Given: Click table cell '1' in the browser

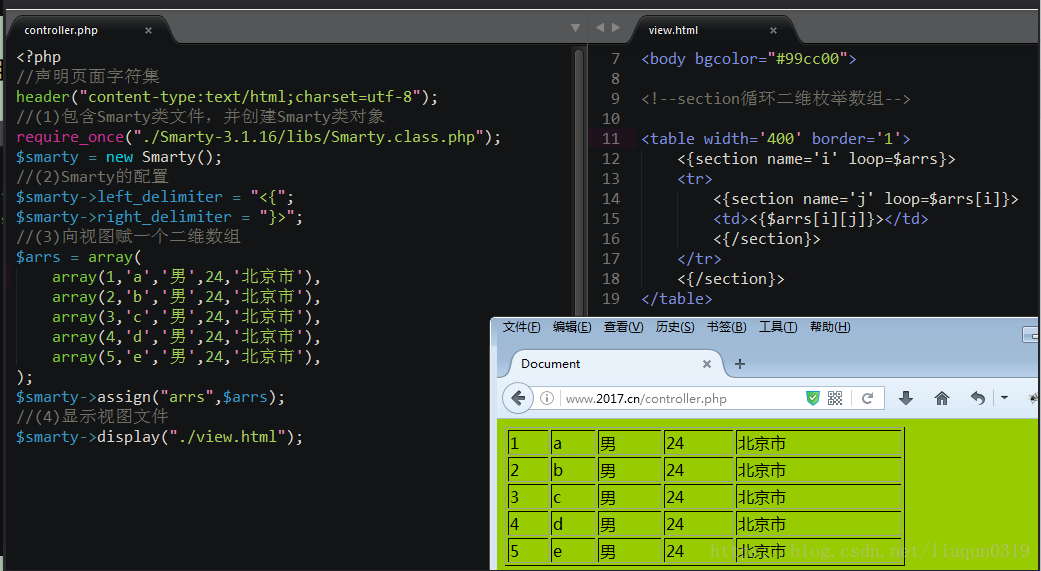Looking at the screenshot, I should coord(528,443).
